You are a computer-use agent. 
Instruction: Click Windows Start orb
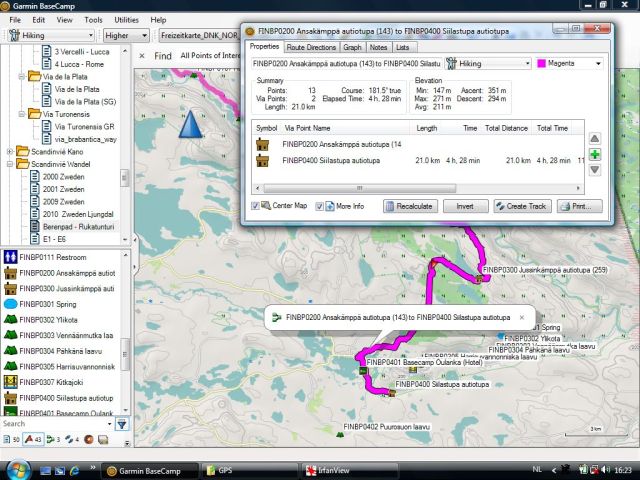click(x=20, y=469)
